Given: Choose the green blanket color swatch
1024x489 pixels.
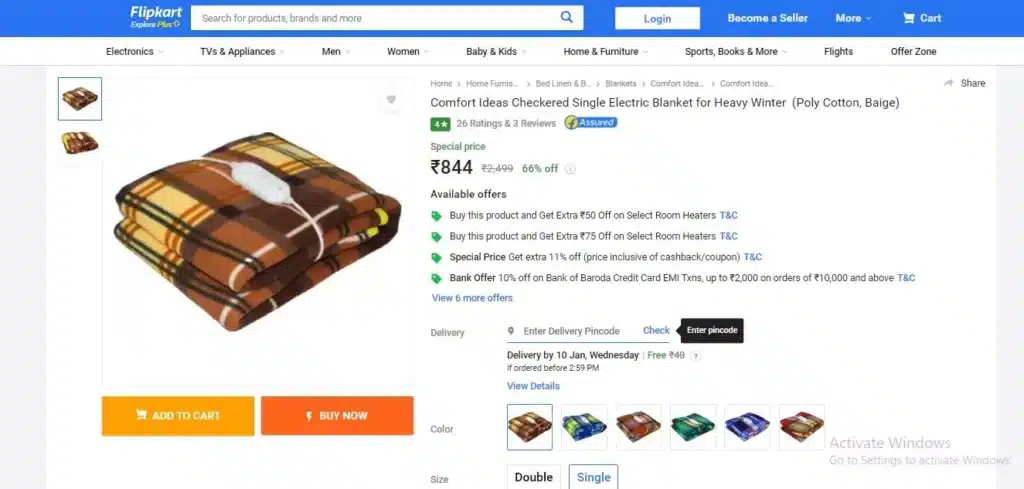Looking at the screenshot, I should 693,427.
